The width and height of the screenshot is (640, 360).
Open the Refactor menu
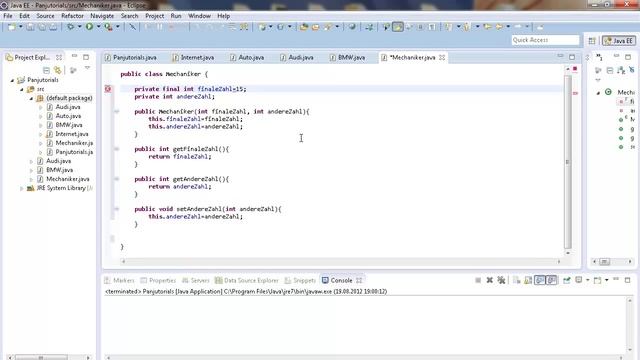(x=72, y=16)
